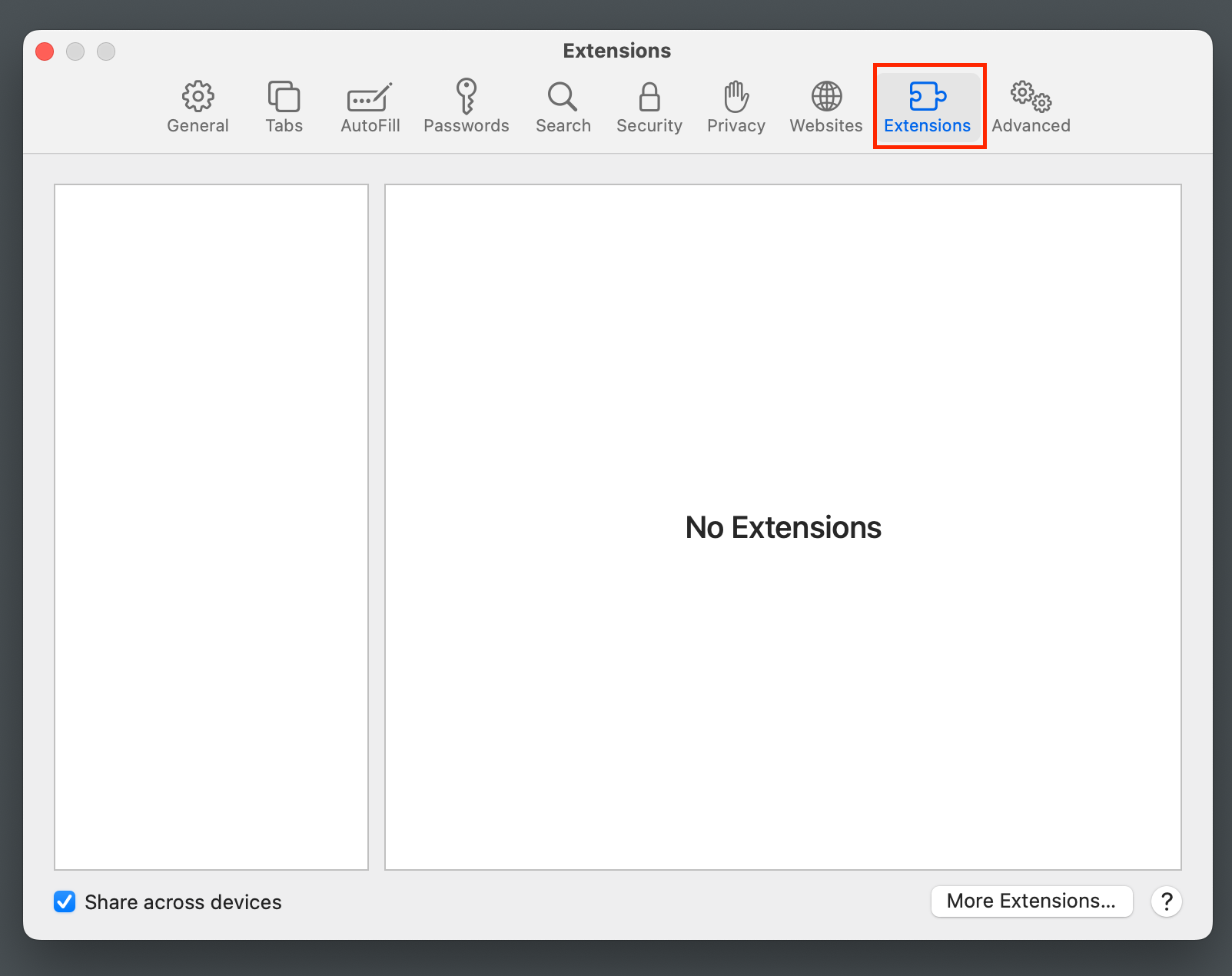1232x976 pixels.
Task: Click the Extensions puzzle piece tab
Action: click(928, 107)
